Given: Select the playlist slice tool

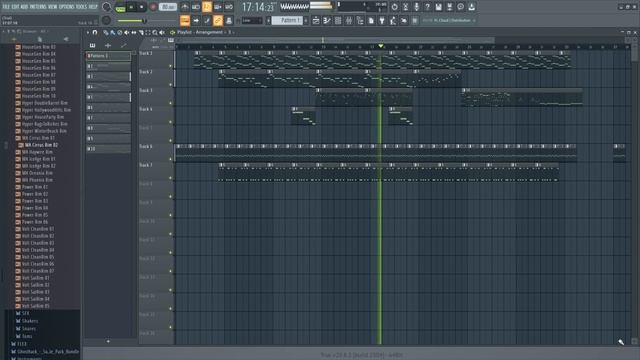Looking at the screenshot, I should point(141,32).
